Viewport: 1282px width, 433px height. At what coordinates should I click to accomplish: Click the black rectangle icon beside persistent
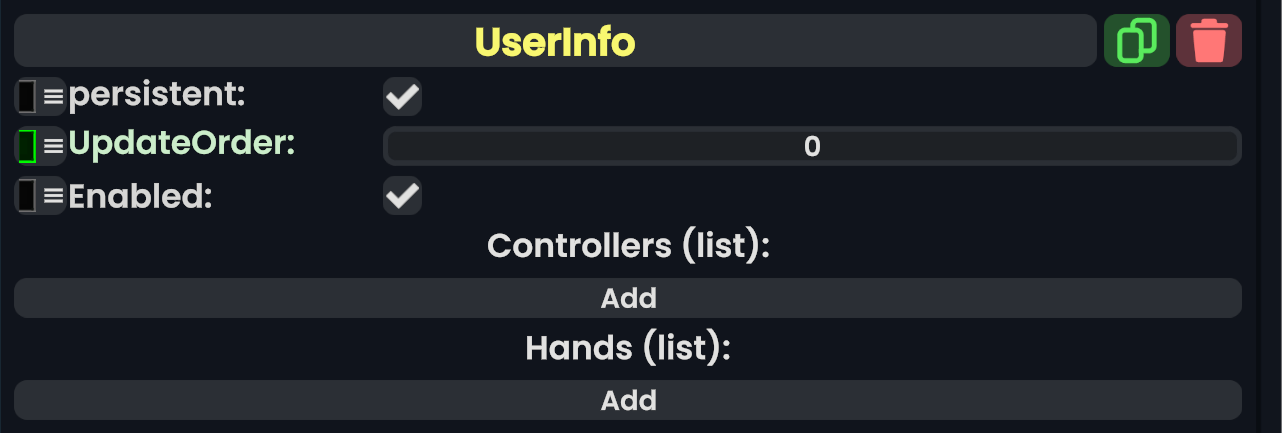(27, 96)
